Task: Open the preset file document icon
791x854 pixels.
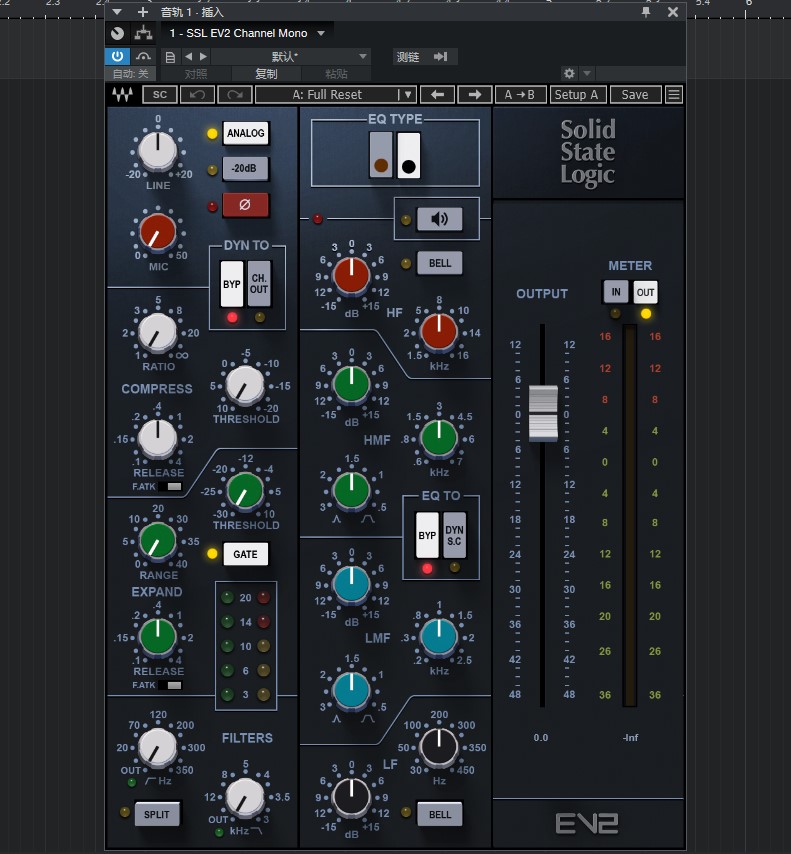Action: (170, 57)
